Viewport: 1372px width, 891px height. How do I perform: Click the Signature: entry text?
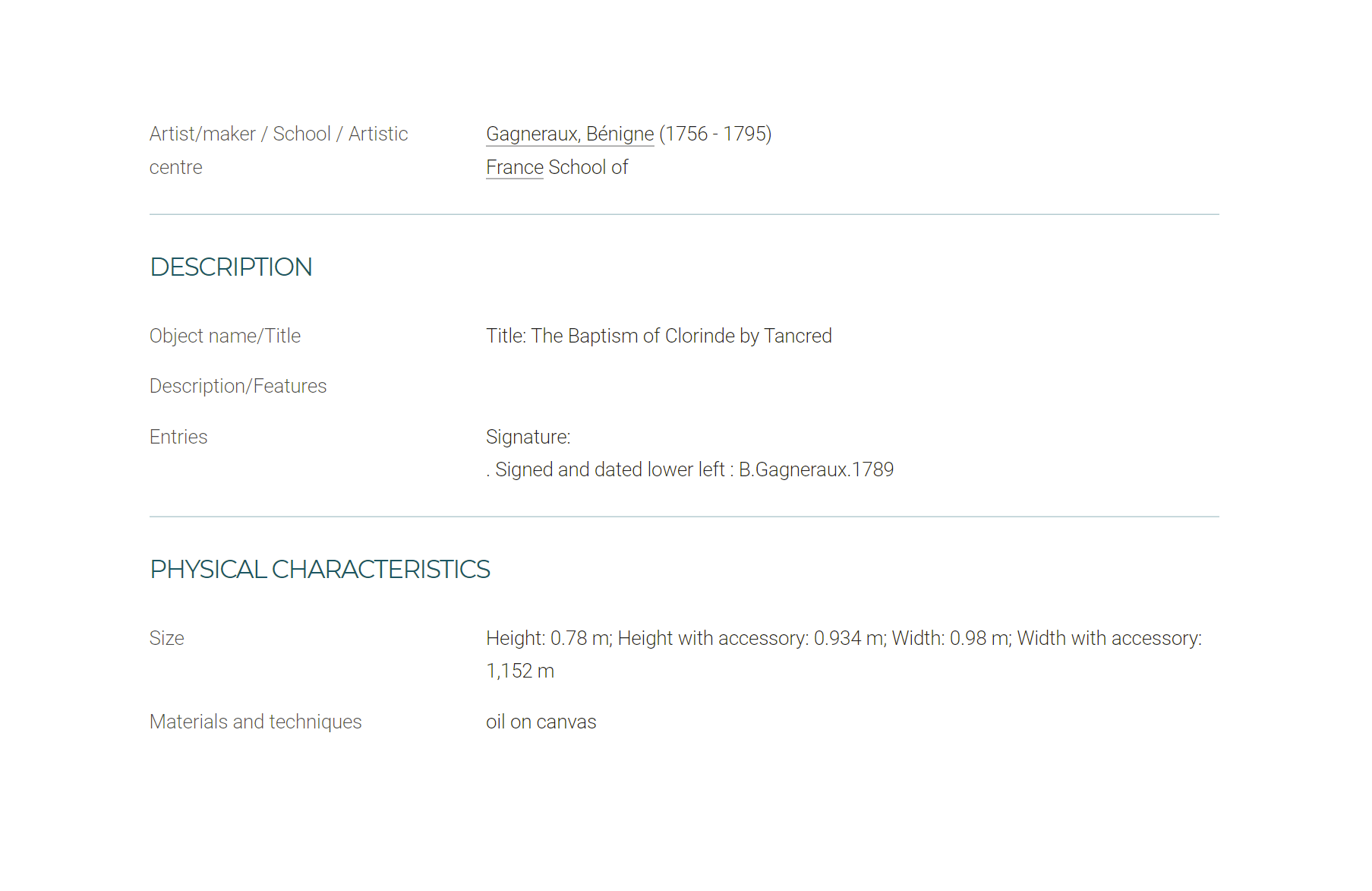(528, 437)
